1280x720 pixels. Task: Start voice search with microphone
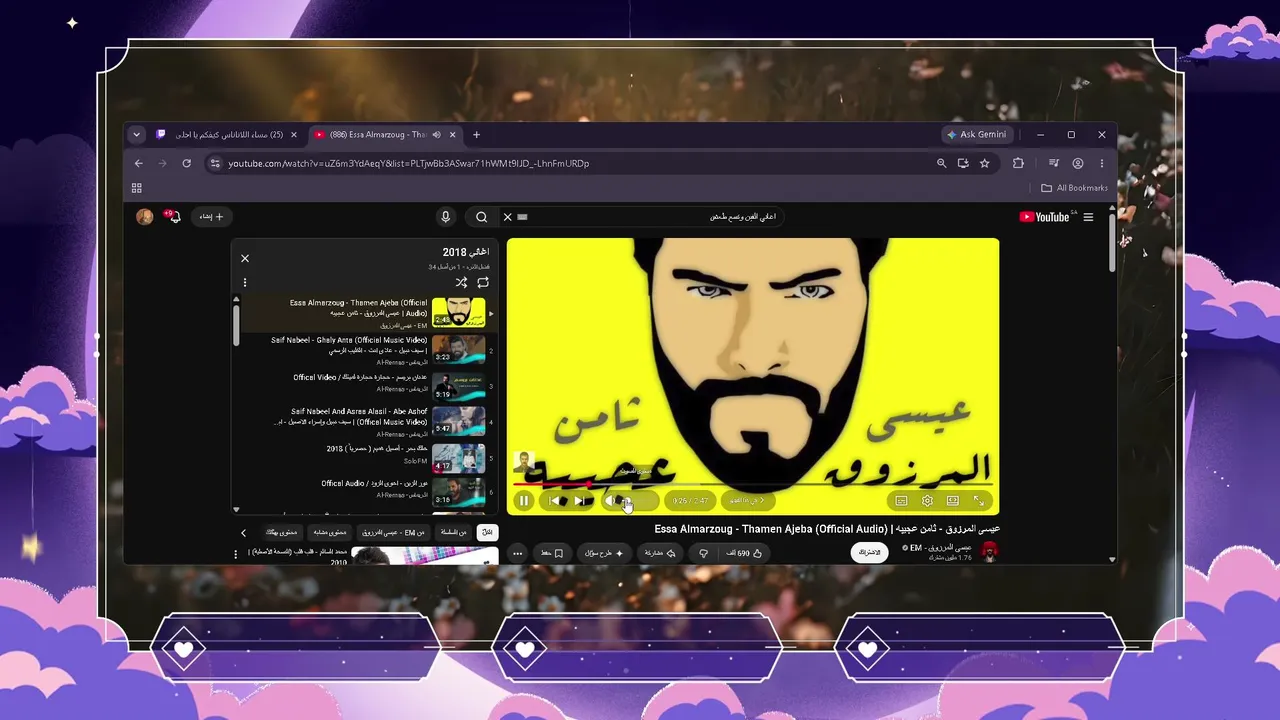pyautogui.click(x=446, y=217)
